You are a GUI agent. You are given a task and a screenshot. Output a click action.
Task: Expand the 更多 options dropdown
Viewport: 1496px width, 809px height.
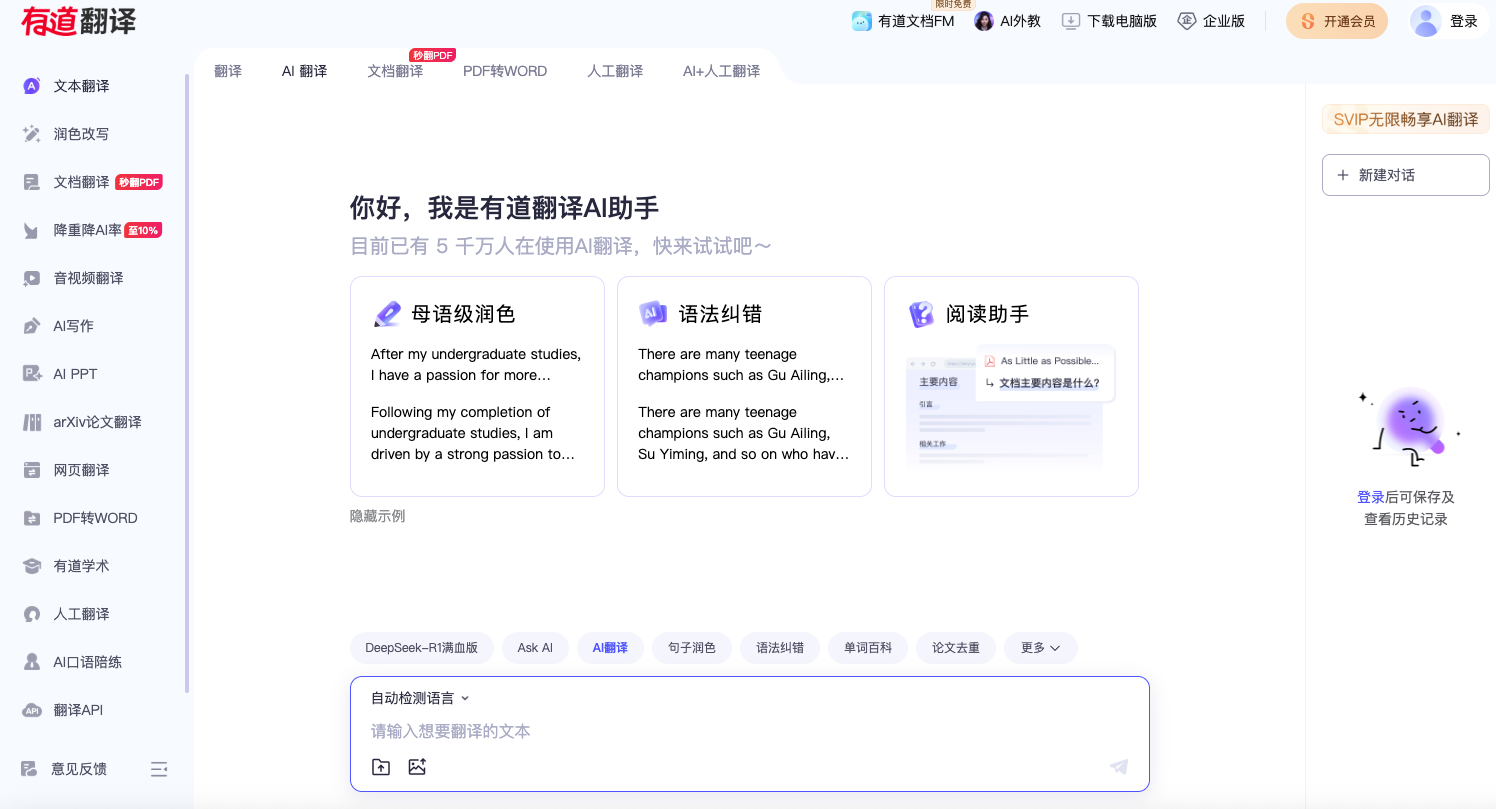coord(1040,648)
